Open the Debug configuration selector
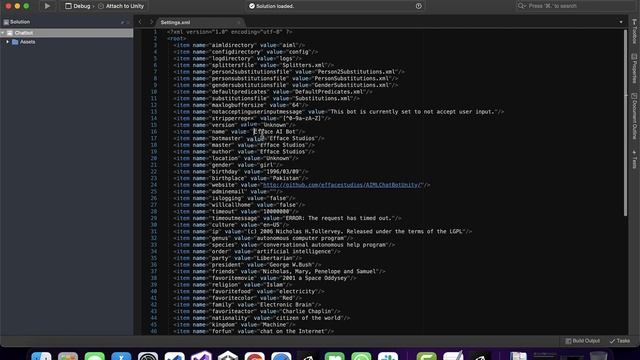Viewport: 640px width, 360px height. coord(78,6)
